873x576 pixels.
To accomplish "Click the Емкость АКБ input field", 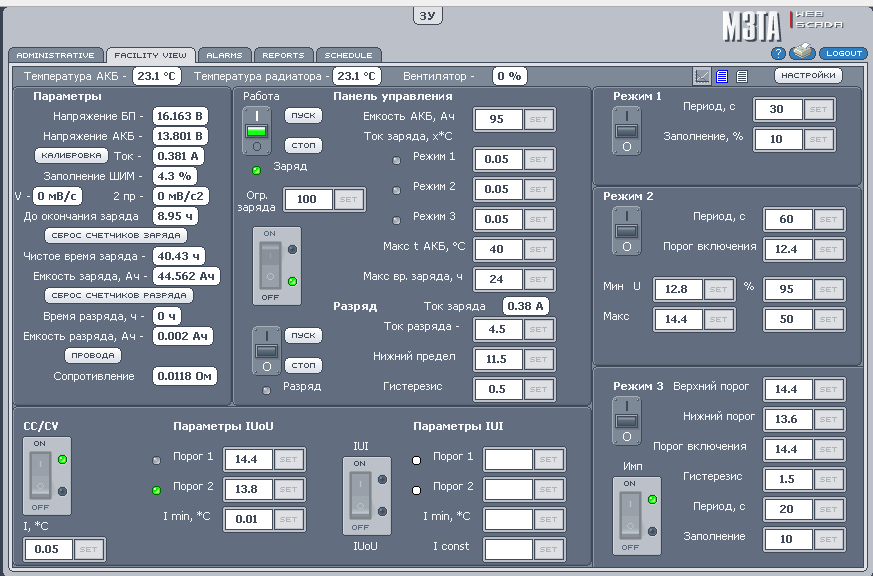I will pyautogui.click(x=498, y=119).
